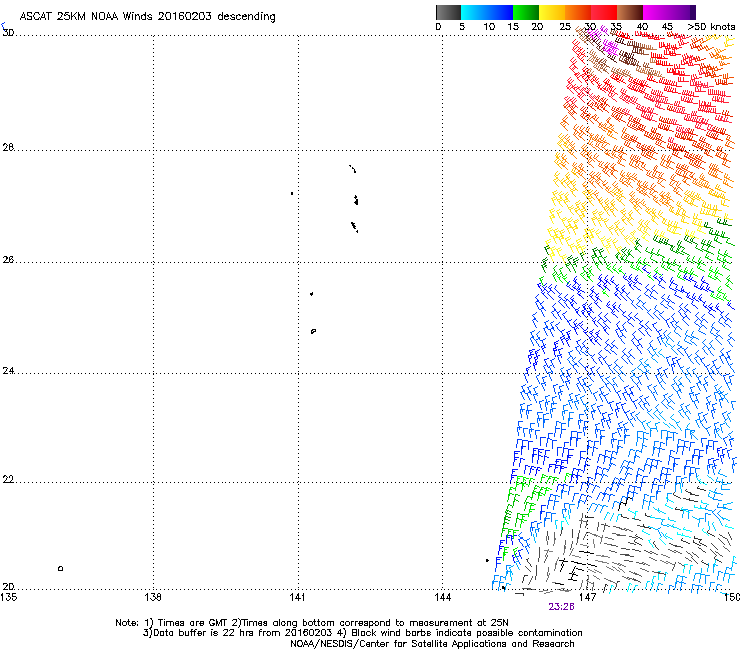Click the latitude label 24
This screenshot has width=740, height=650.
pyautogui.click(x=8, y=371)
